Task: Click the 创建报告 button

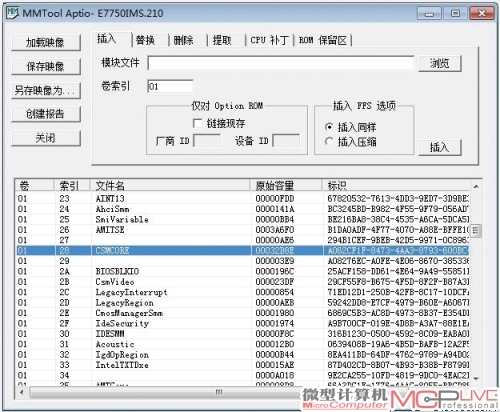Action: pyautogui.click(x=46, y=114)
